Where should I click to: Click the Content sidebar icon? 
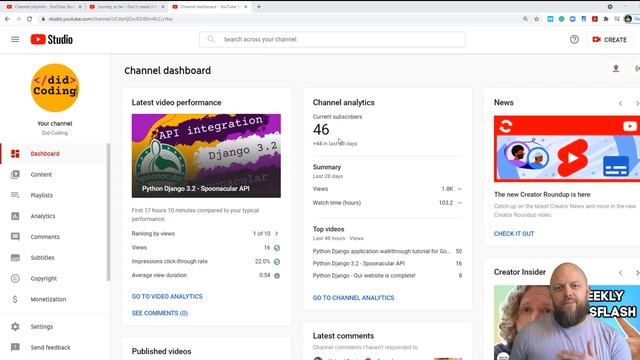15,174
